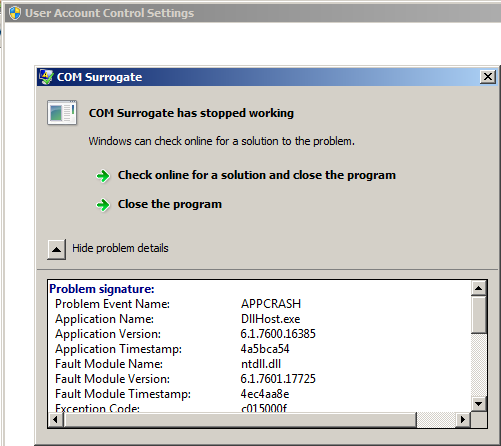Click the COM Surrogate title bar icon
501x446 pixels.
pyautogui.click(x=46, y=77)
